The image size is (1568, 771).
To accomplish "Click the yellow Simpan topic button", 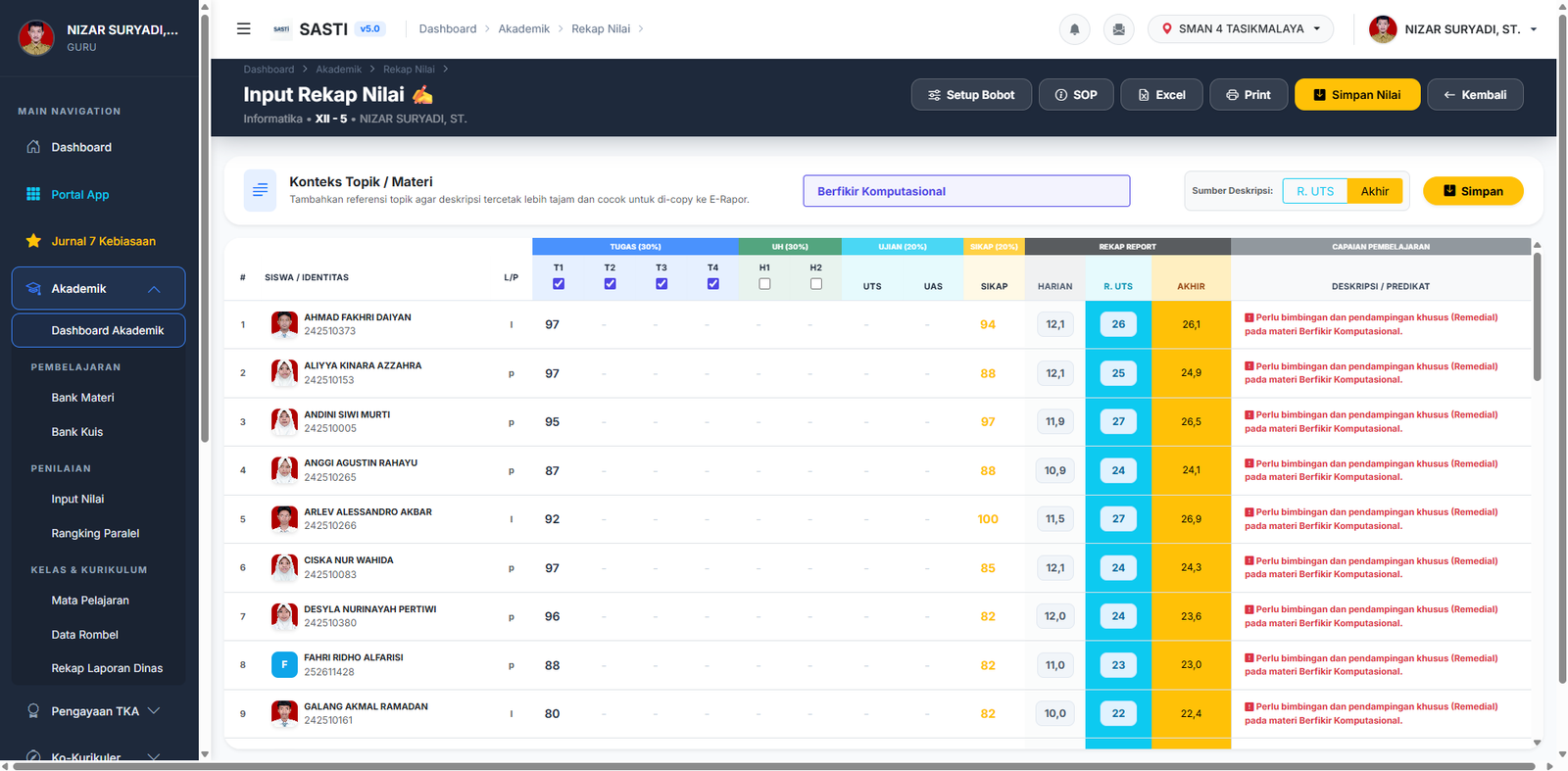I will point(1473,191).
